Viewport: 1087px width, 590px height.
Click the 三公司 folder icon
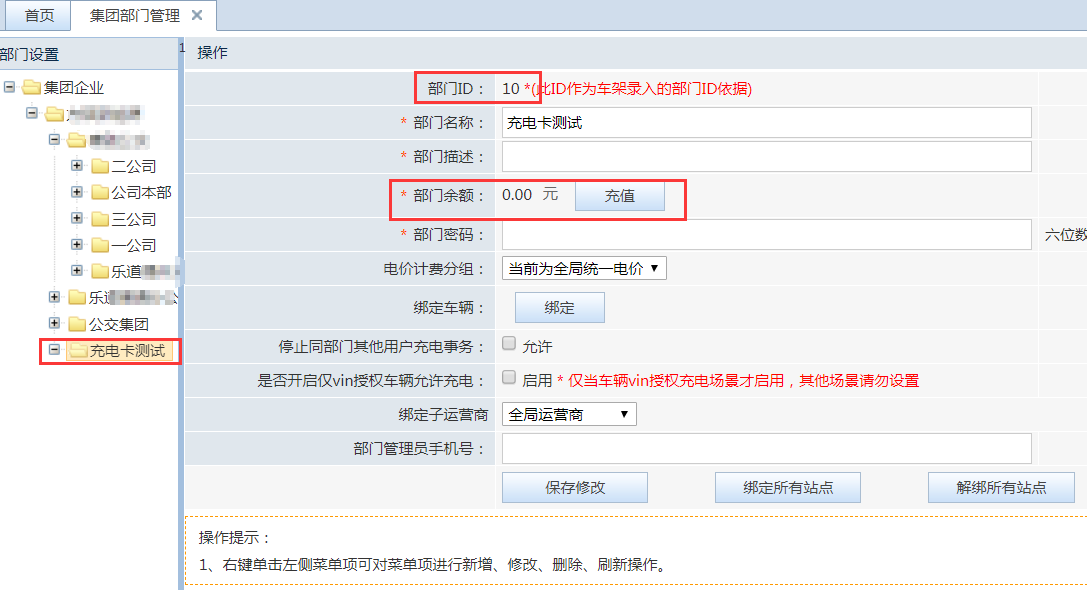[101, 219]
